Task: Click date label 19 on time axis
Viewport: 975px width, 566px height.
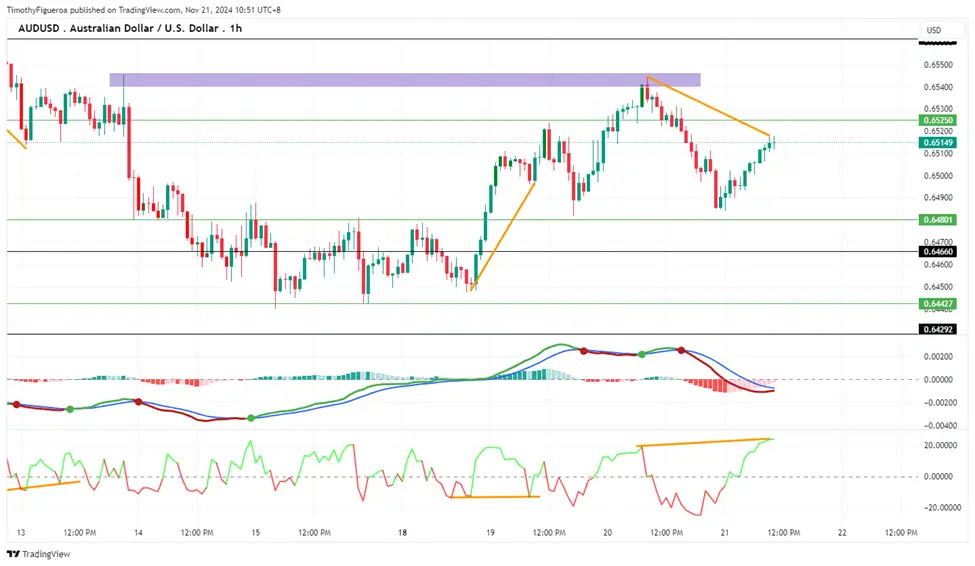Action: (491, 532)
